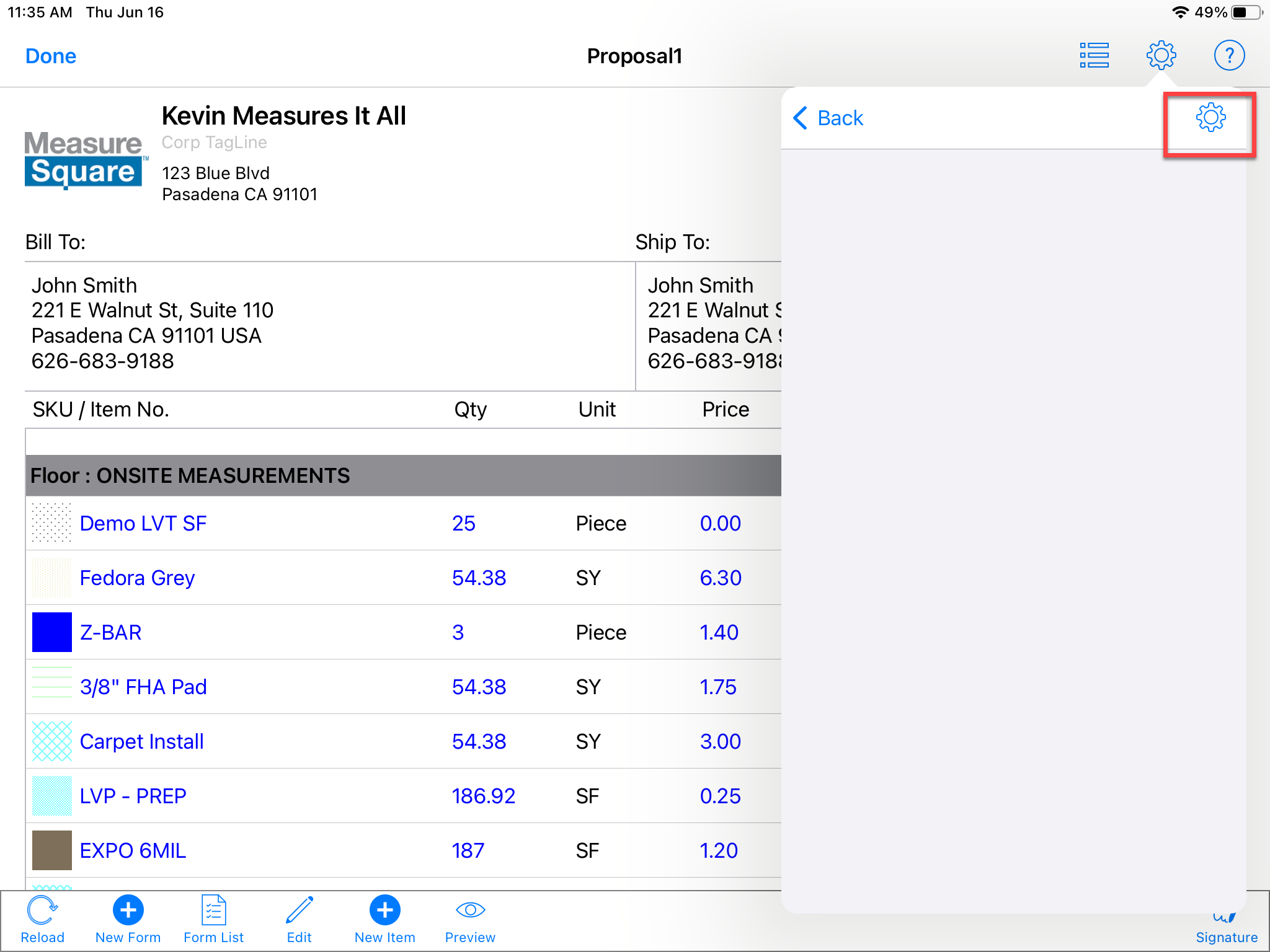Tap the gear icon inside popover panel
1270x952 pixels.
click(1210, 118)
